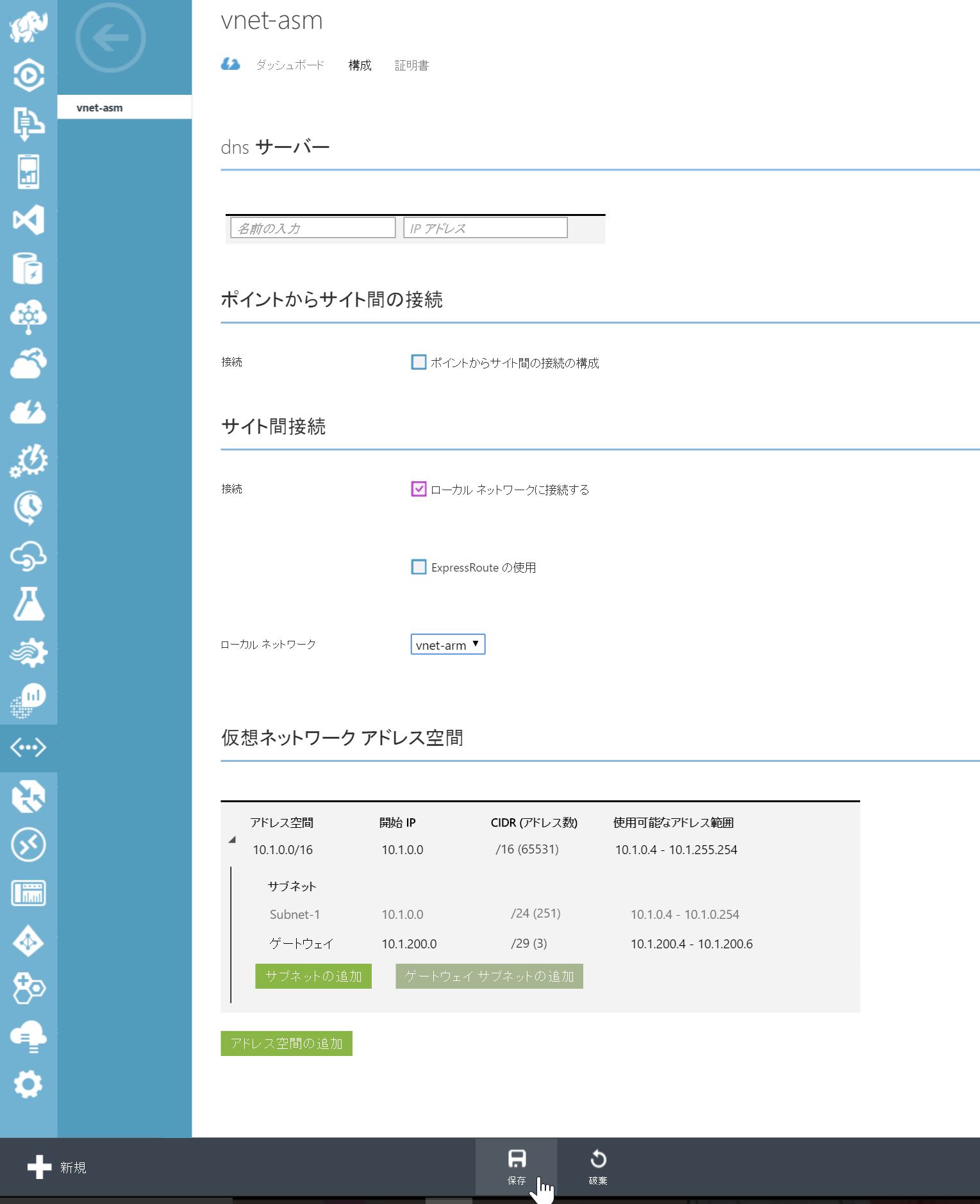Open the quick start cloud icon tab
This screenshot has height=1204, width=980.
click(230, 64)
